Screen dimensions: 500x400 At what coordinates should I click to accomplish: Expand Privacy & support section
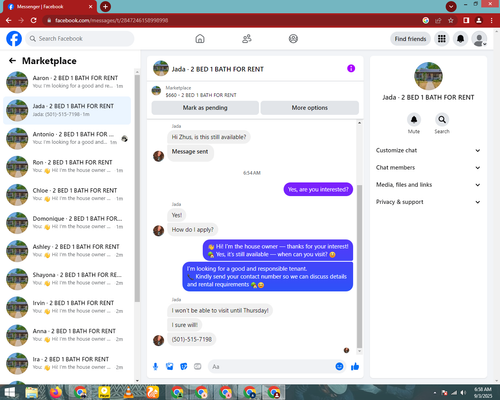[x=428, y=202]
